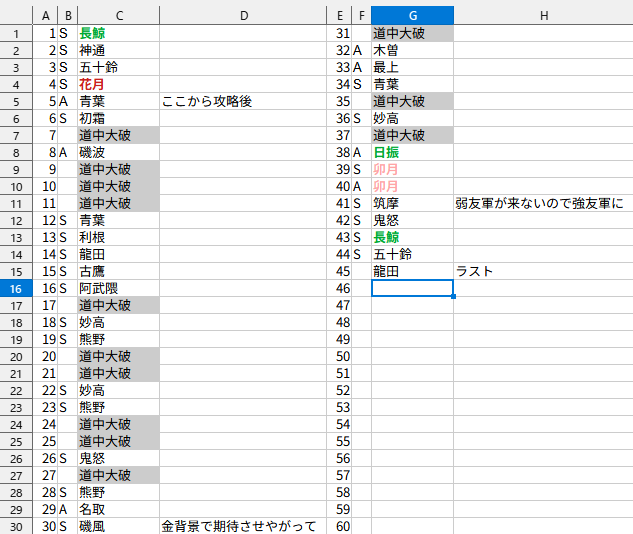Click green 長鯨 cell in row 1

click(118, 33)
